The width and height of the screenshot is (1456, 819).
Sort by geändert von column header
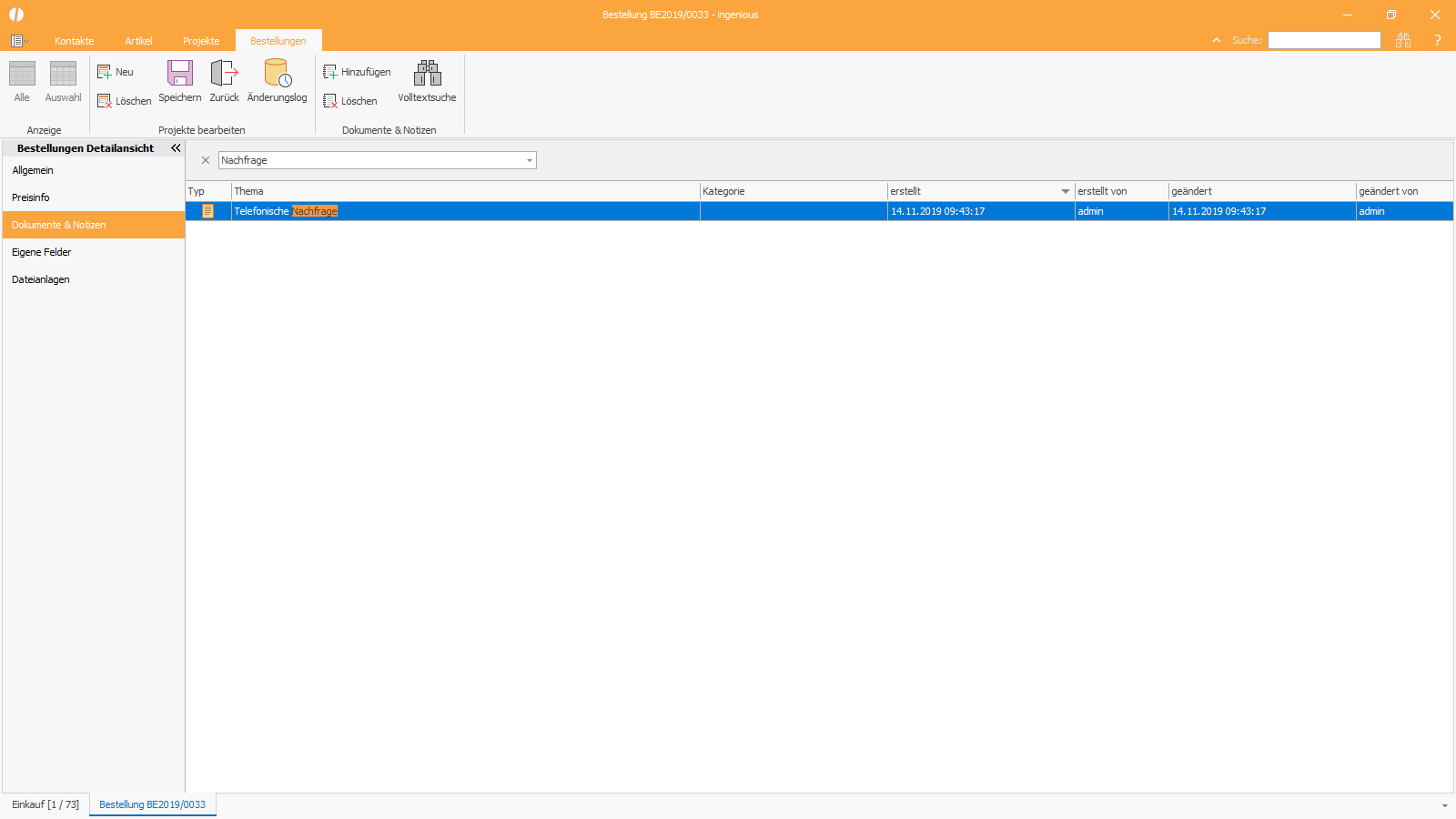(1404, 191)
